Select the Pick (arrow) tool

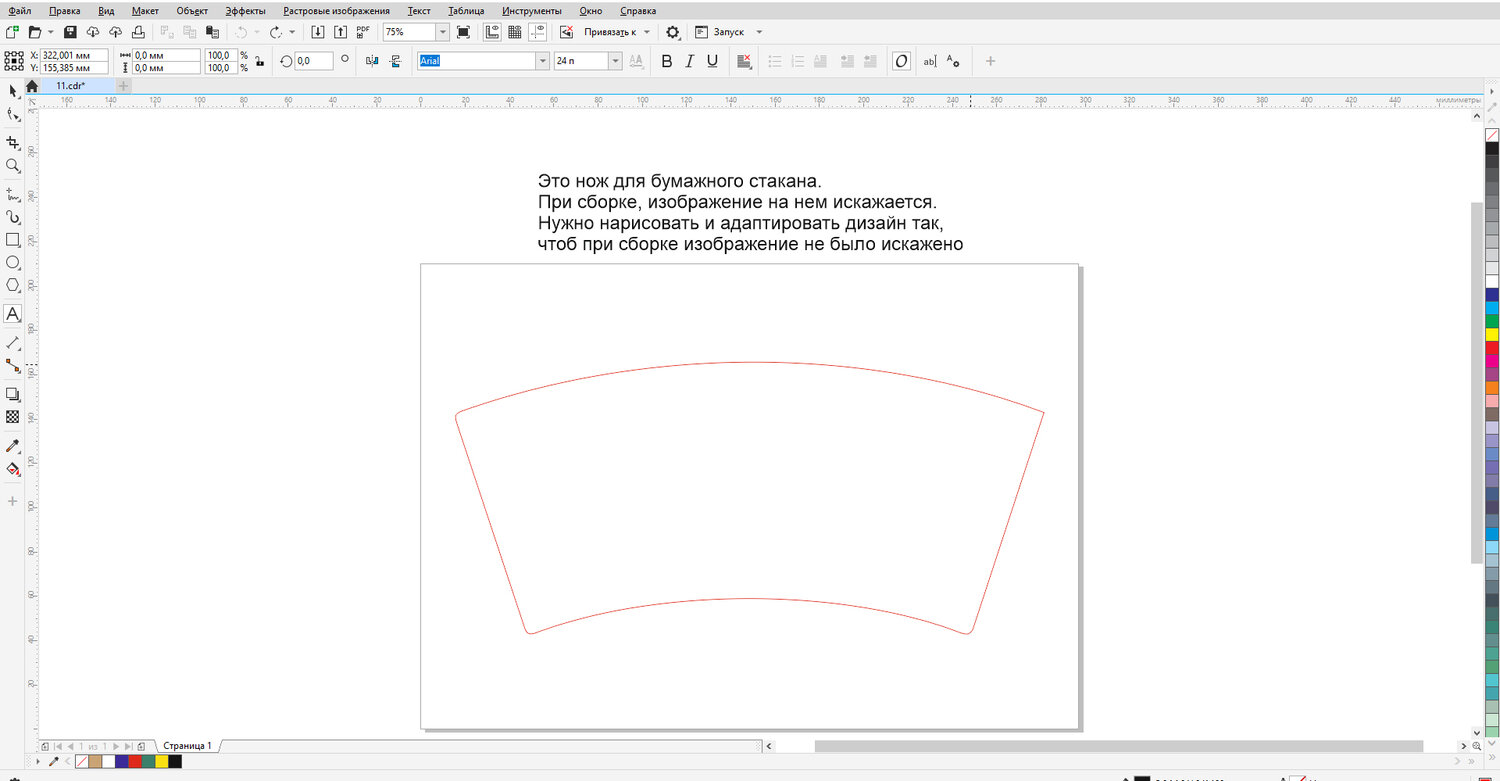click(x=13, y=91)
